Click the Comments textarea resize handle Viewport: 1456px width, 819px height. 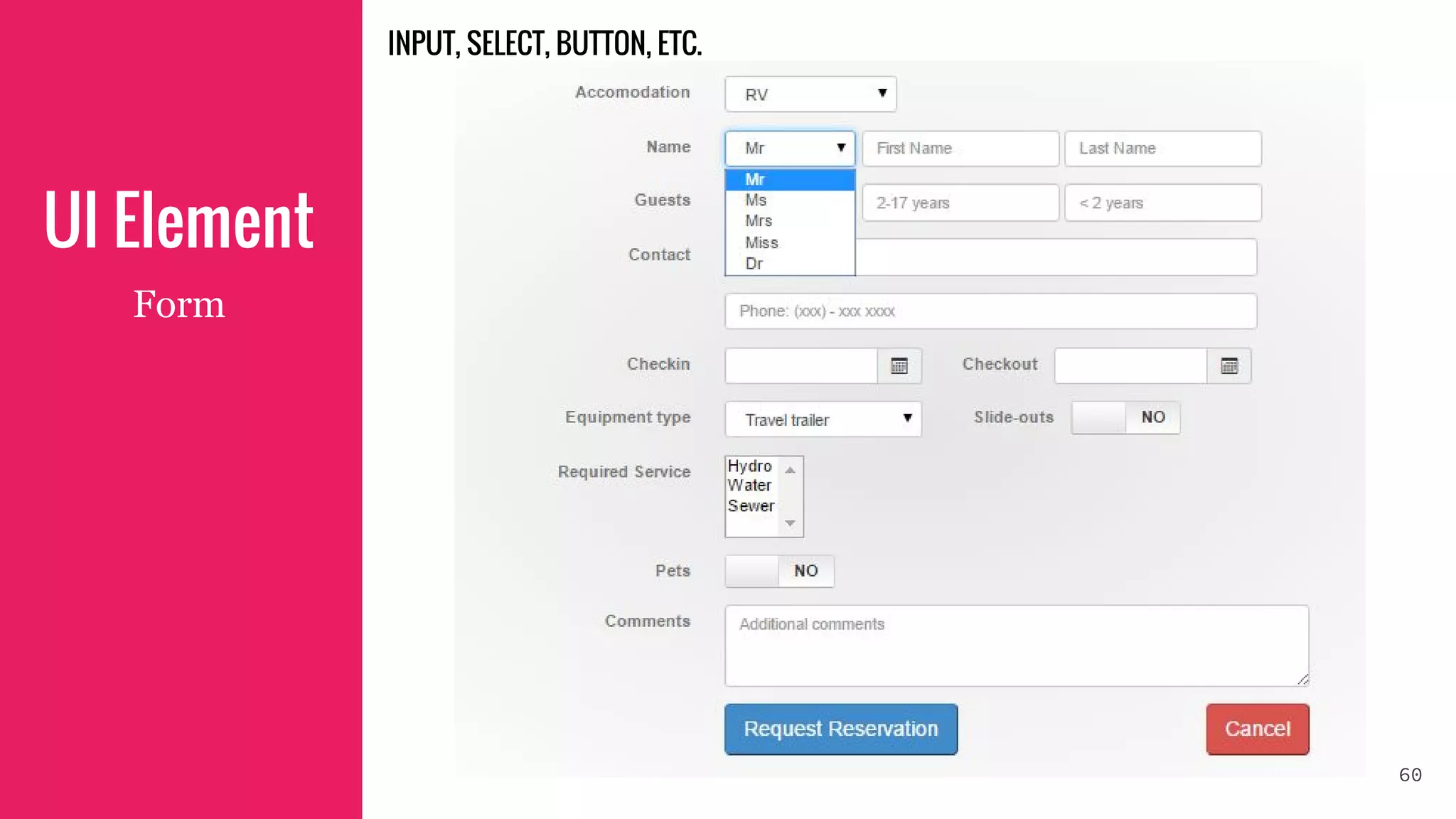1302,680
